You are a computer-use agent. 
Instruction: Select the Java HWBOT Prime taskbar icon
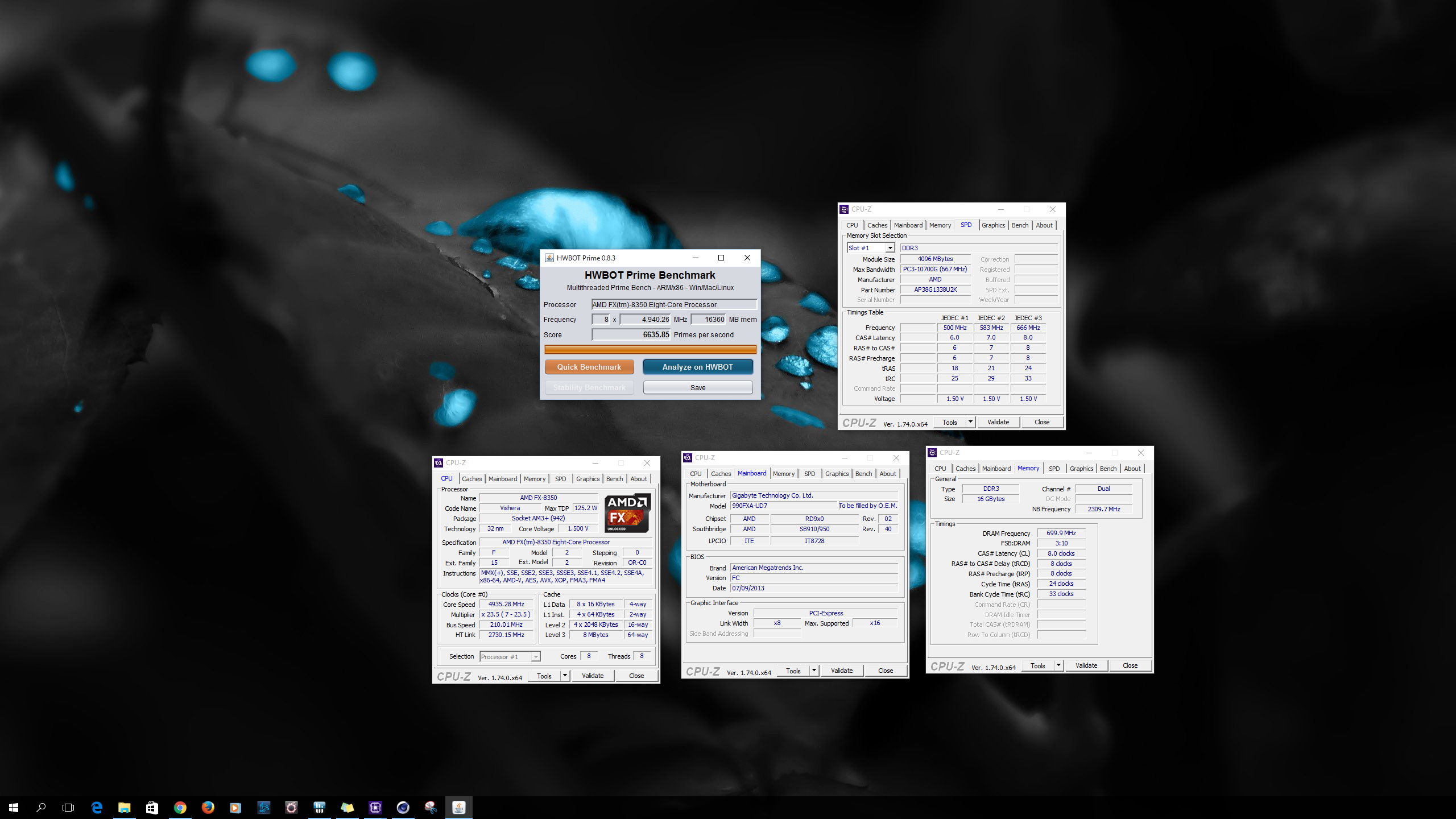pos(458,807)
